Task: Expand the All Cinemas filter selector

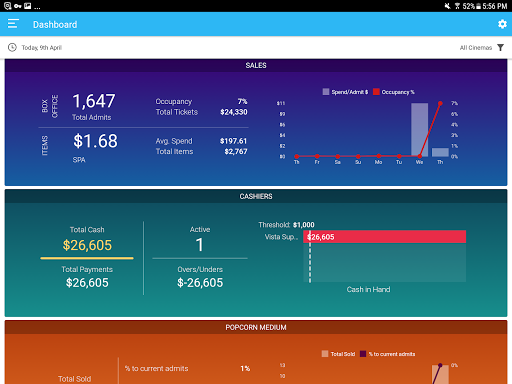Action: pos(476,48)
